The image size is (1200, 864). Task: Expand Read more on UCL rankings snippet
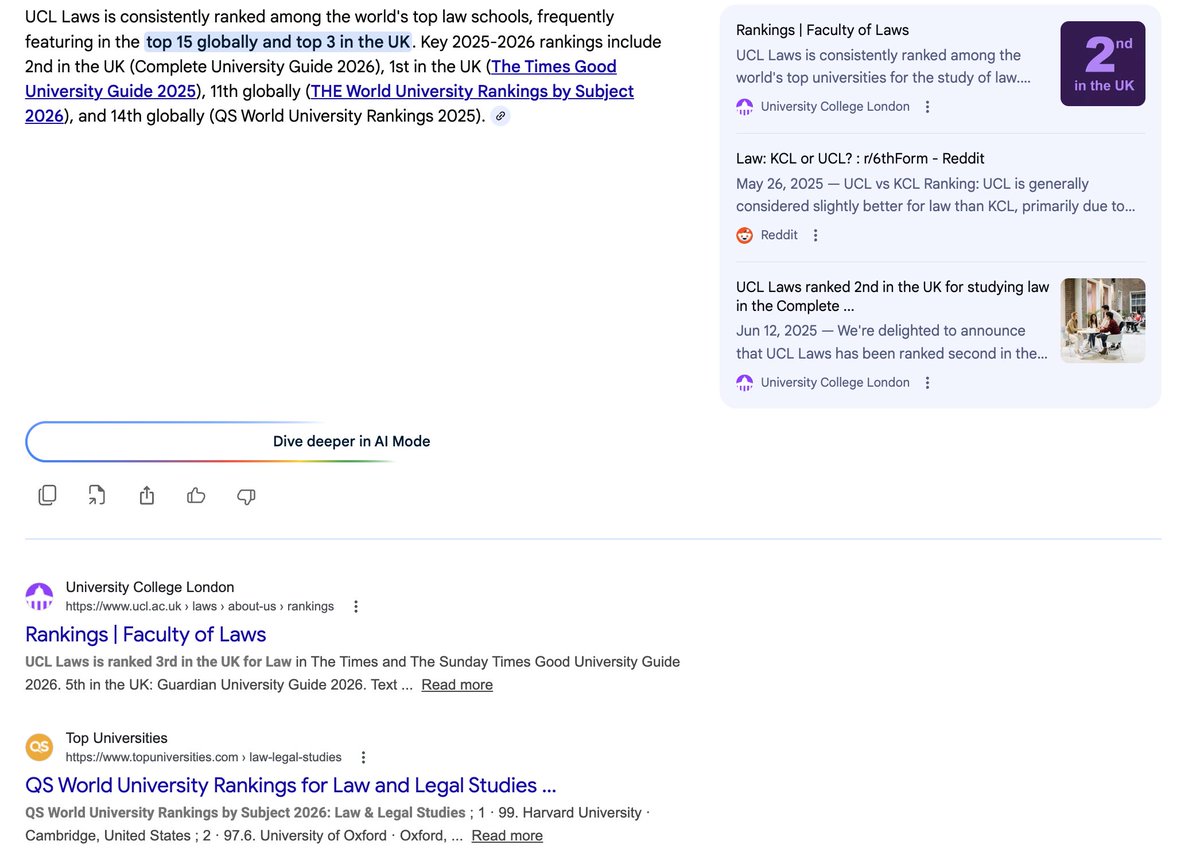point(457,685)
